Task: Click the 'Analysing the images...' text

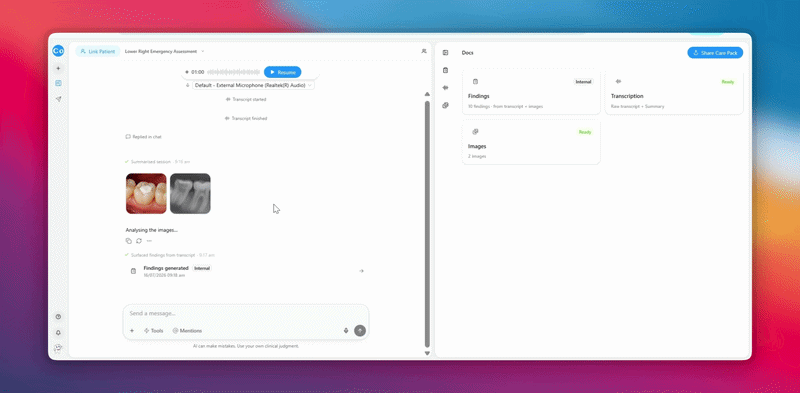Action: tap(152, 230)
